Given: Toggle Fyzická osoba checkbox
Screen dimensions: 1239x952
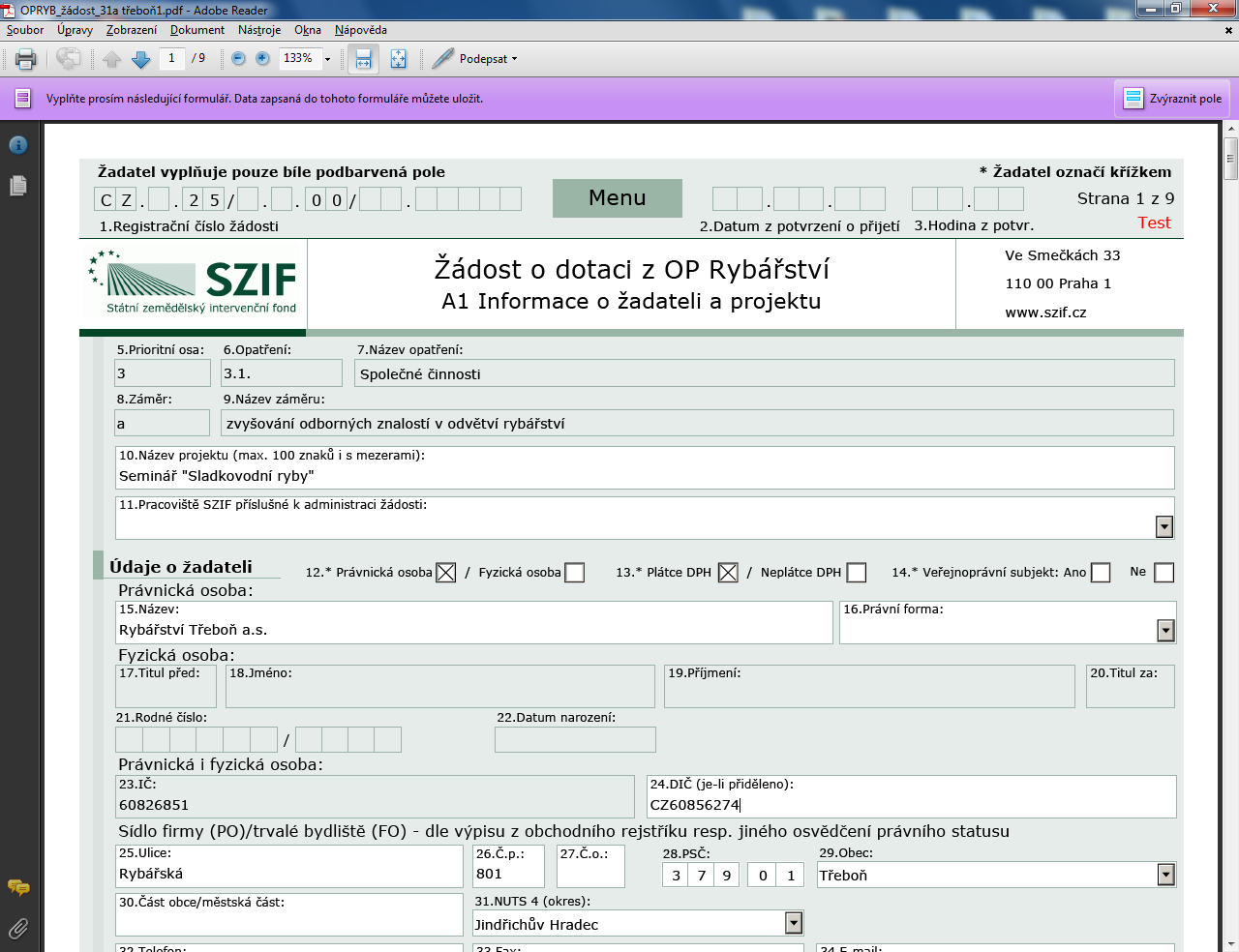Looking at the screenshot, I should [x=574, y=573].
